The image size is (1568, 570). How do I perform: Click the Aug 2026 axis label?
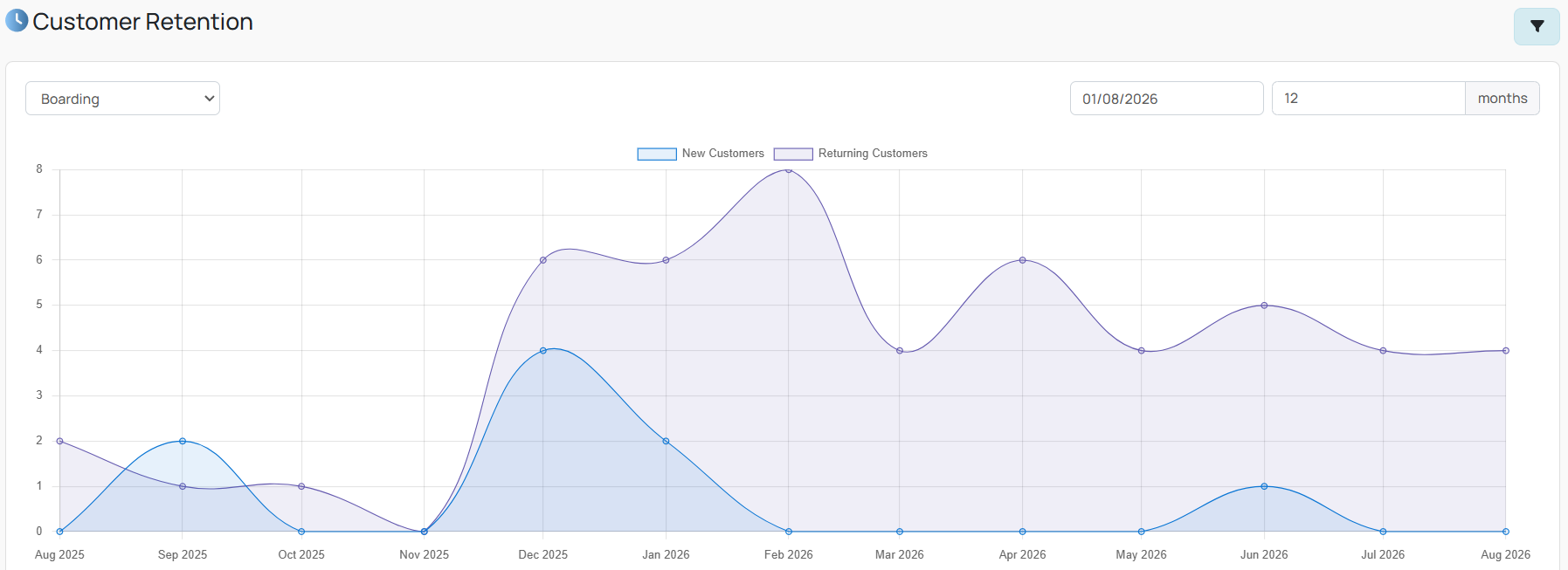(1506, 555)
